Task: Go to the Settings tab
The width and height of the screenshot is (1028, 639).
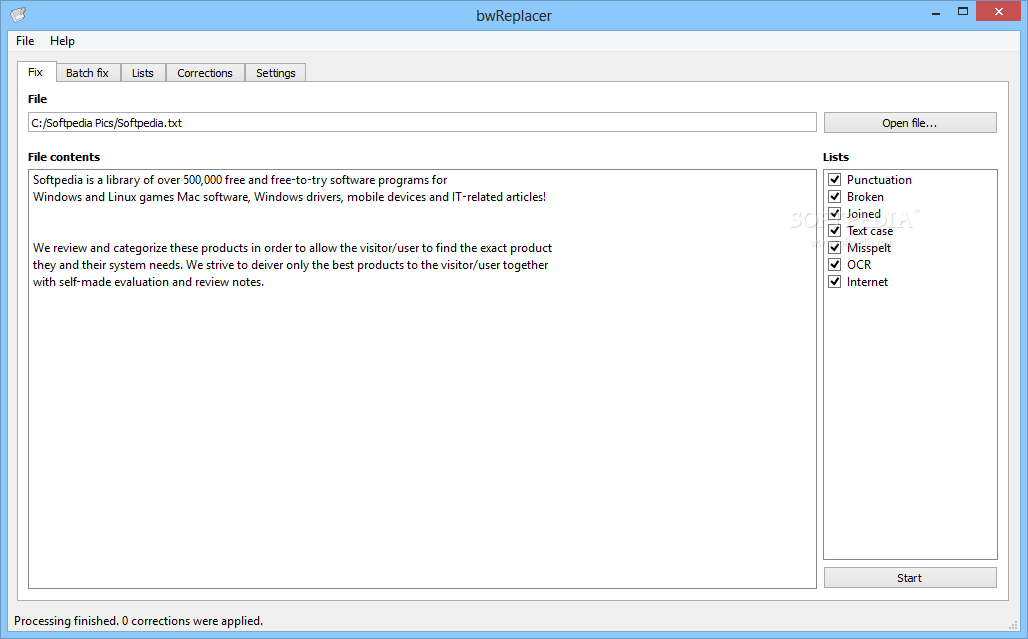Action: click(275, 73)
